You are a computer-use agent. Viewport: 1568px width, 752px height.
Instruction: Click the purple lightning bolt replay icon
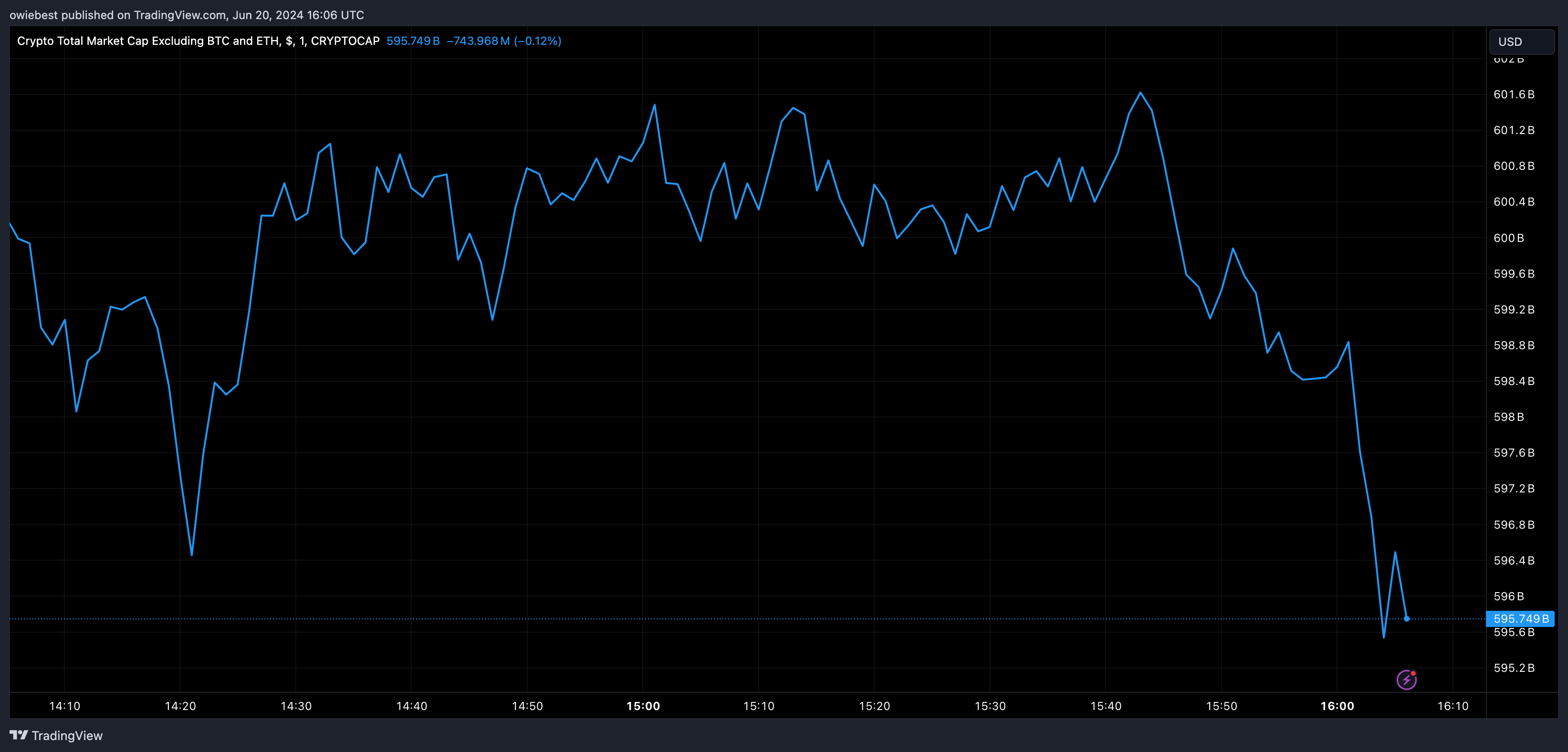[1406, 679]
